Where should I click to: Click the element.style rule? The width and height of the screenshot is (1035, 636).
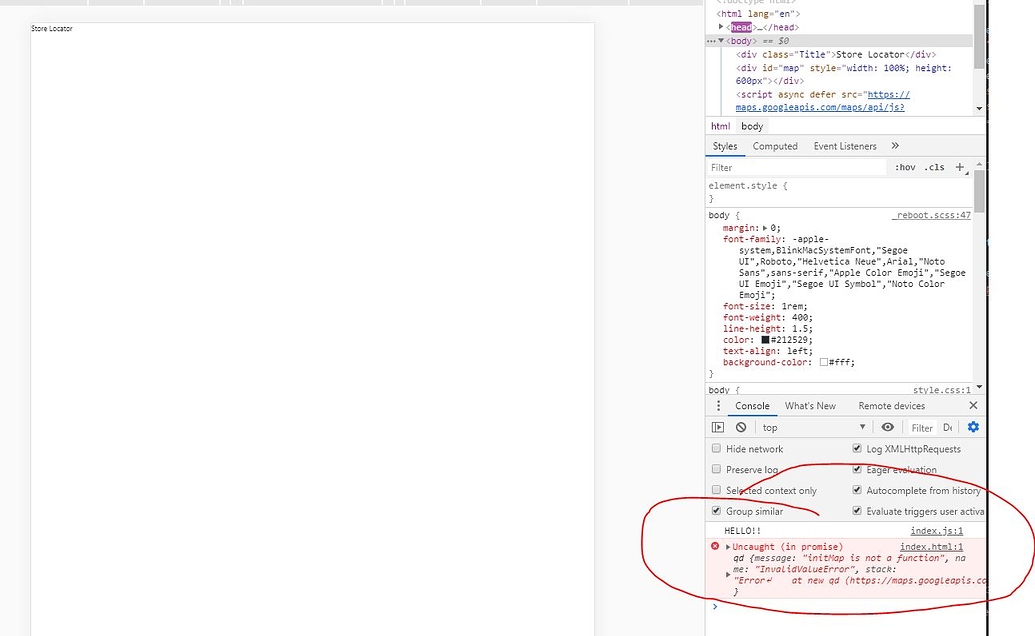coord(748,186)
